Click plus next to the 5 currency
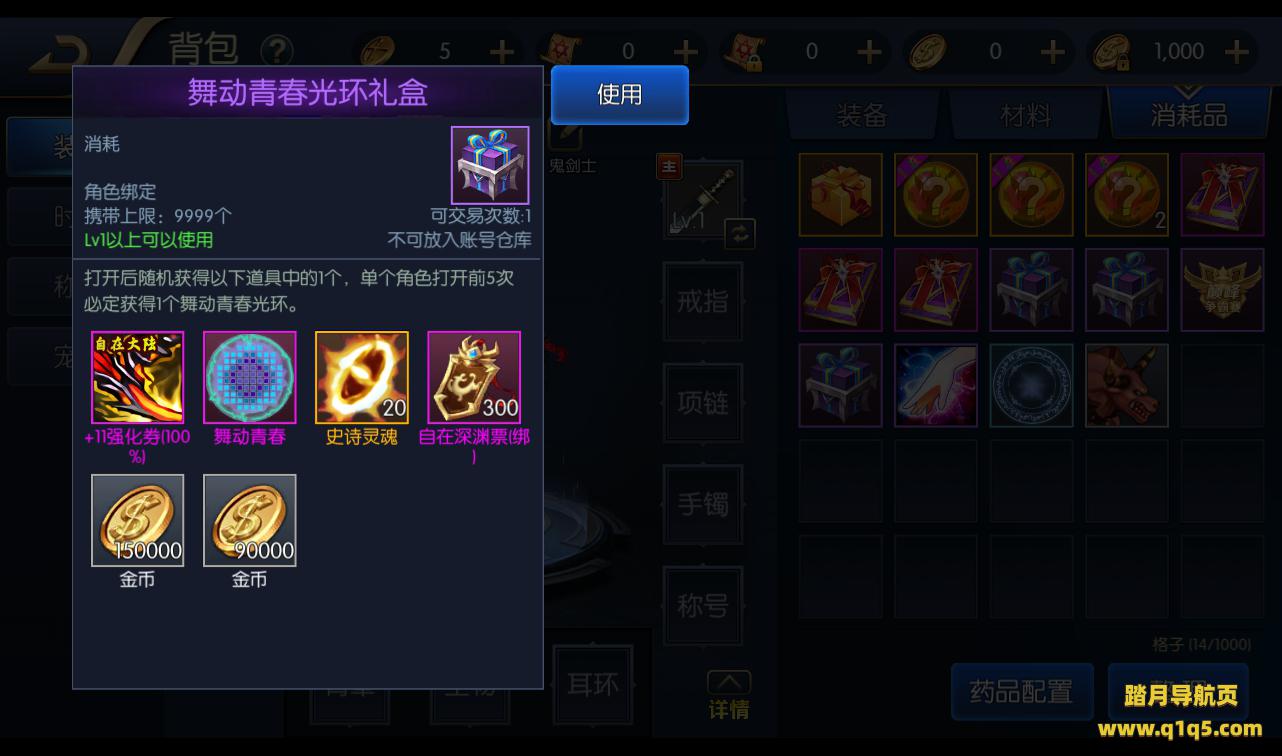 pyautogui.click(x=502, y=51)
